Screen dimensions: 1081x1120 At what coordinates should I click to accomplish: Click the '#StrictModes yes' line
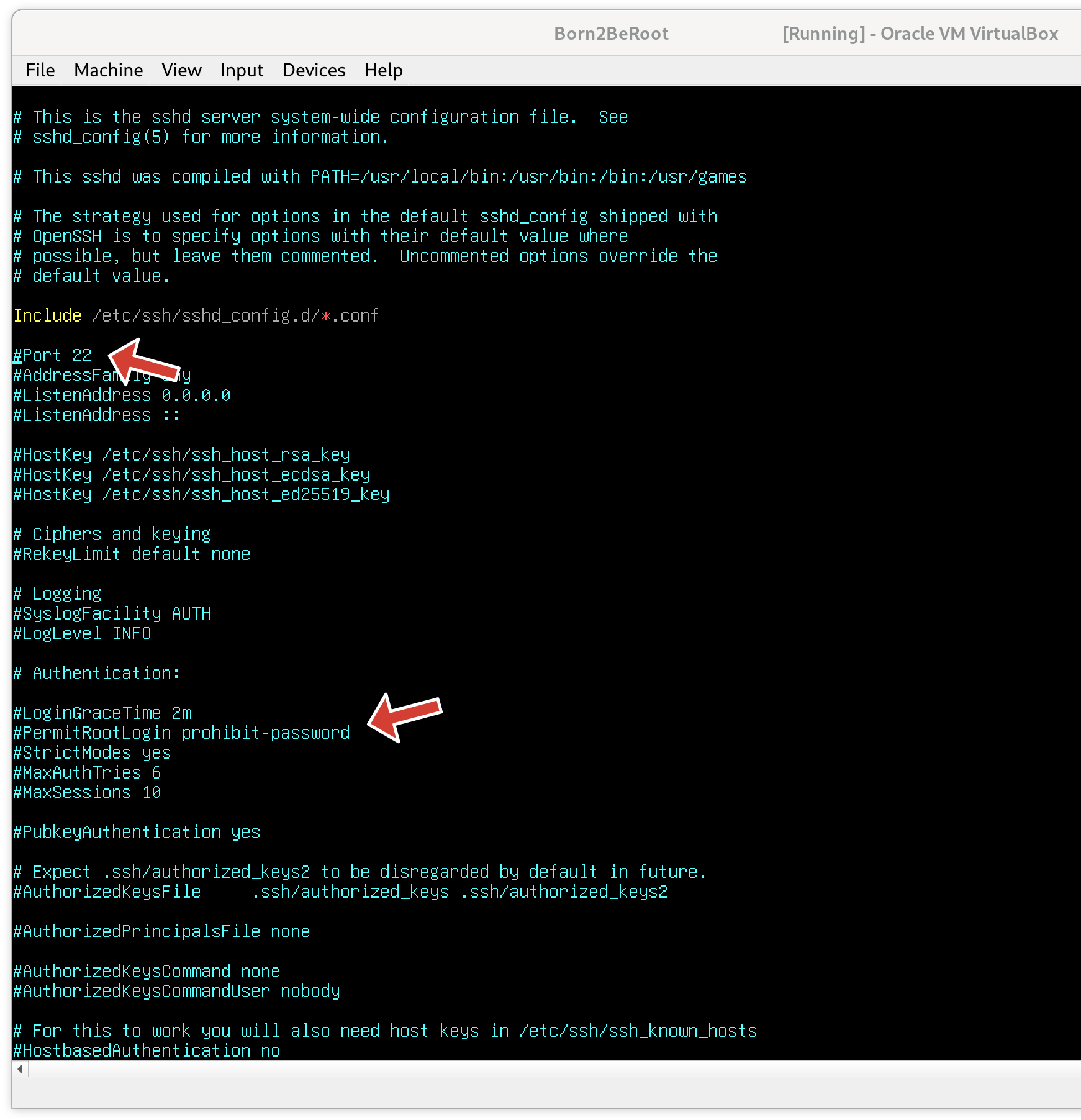pos(93,752)
